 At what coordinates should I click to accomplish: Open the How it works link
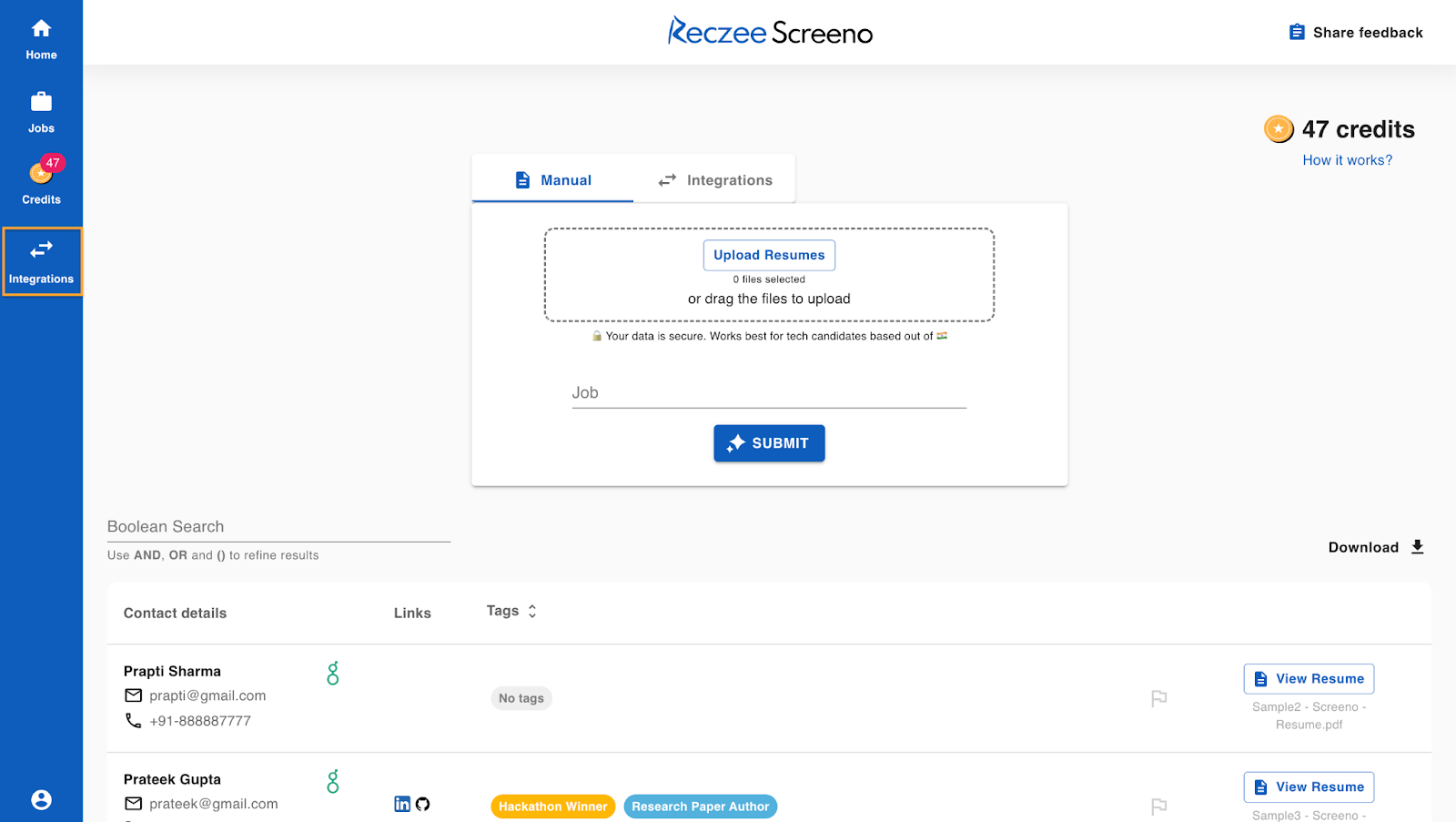coord(1347,160)
